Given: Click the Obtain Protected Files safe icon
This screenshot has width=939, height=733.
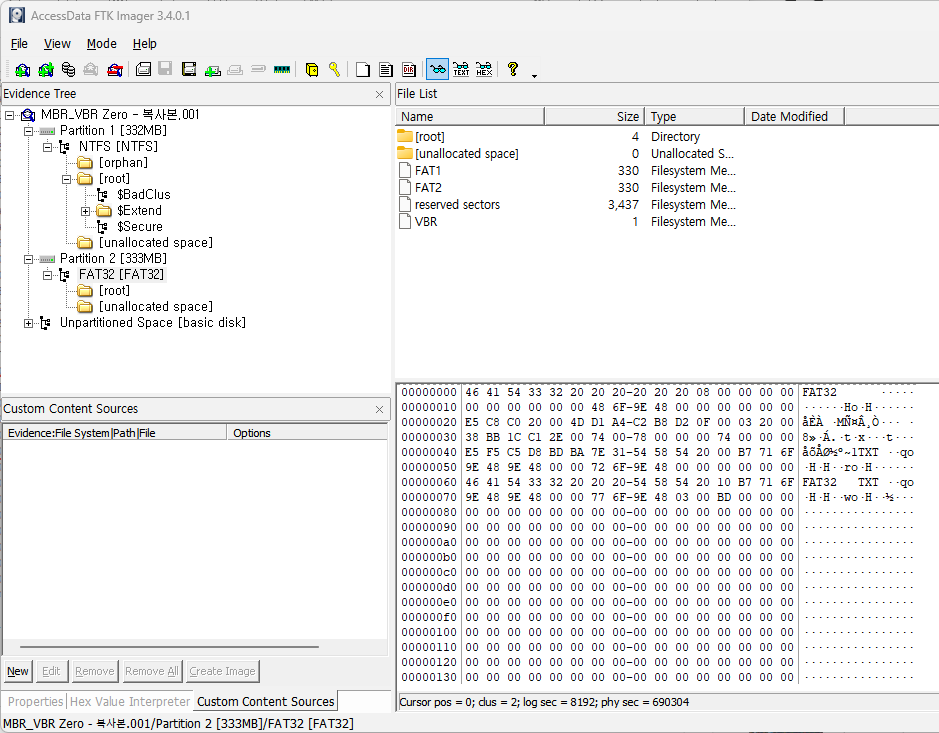Looking at the screenshot, I should pos(311,69).
